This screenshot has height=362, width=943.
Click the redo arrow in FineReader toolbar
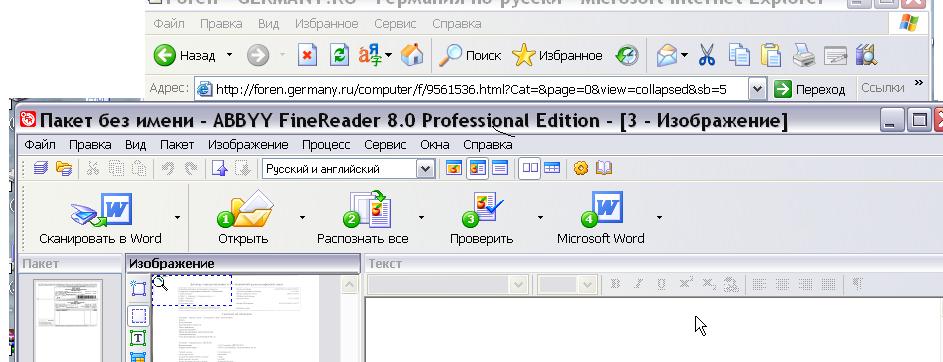coord(191,168)
